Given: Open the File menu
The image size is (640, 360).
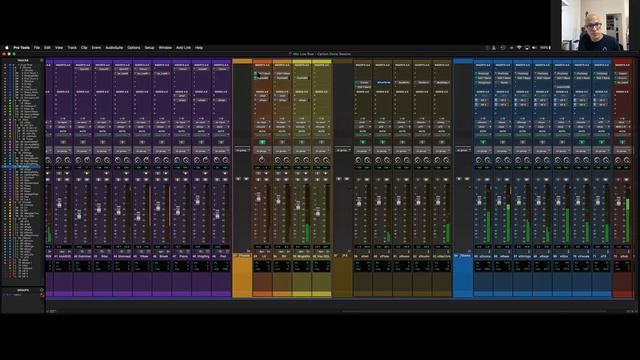Looking at the screenshot, I should [x=37, y=48].
